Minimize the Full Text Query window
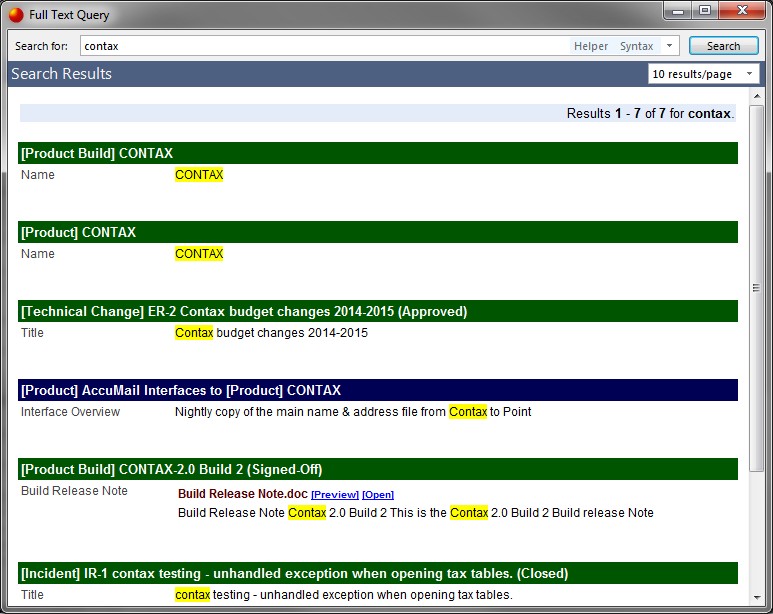 coord(678,10)
